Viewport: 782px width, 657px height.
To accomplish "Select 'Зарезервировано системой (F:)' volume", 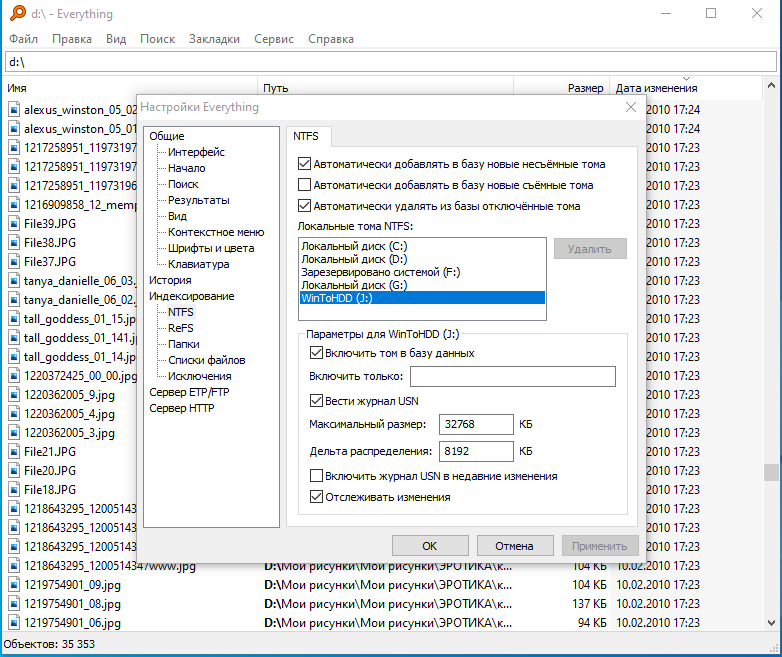I will (x=381, y=272).
